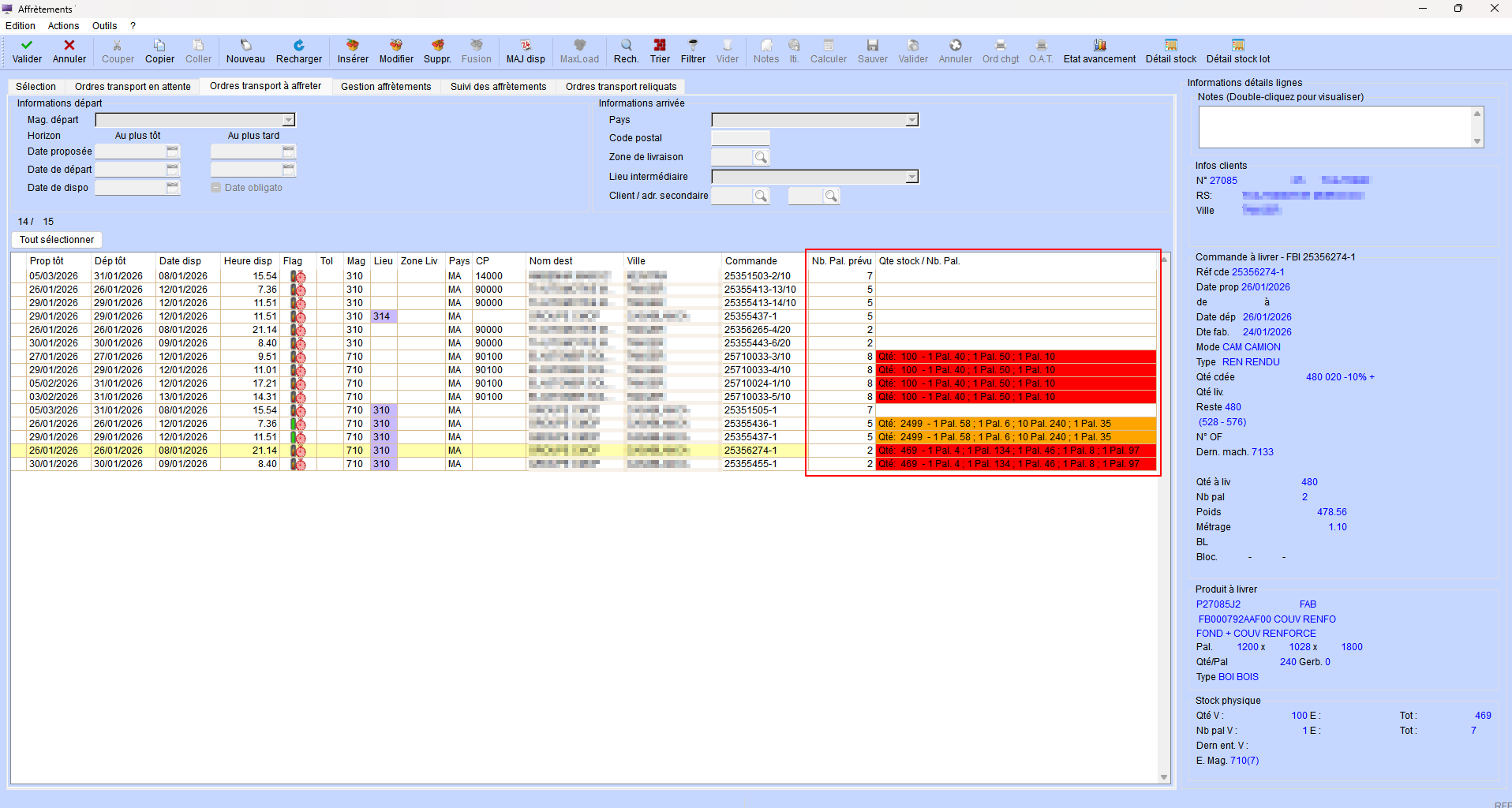Image resolution: width=1512 pixels, height=808 pixels.
Task: Switch to Ordres transport en attente tab
Action: tap(133, 87)
